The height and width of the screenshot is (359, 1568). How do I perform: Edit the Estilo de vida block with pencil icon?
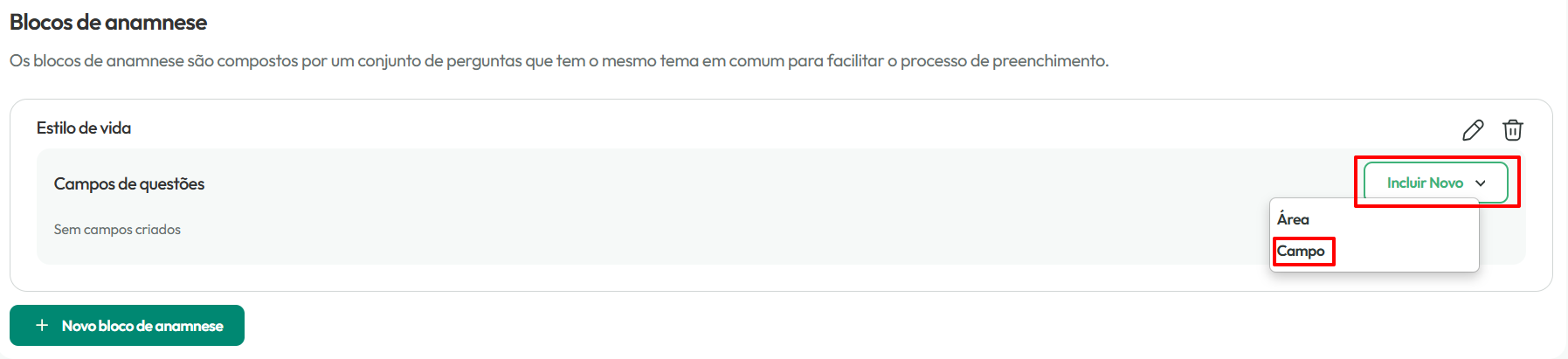(1473, 130)
